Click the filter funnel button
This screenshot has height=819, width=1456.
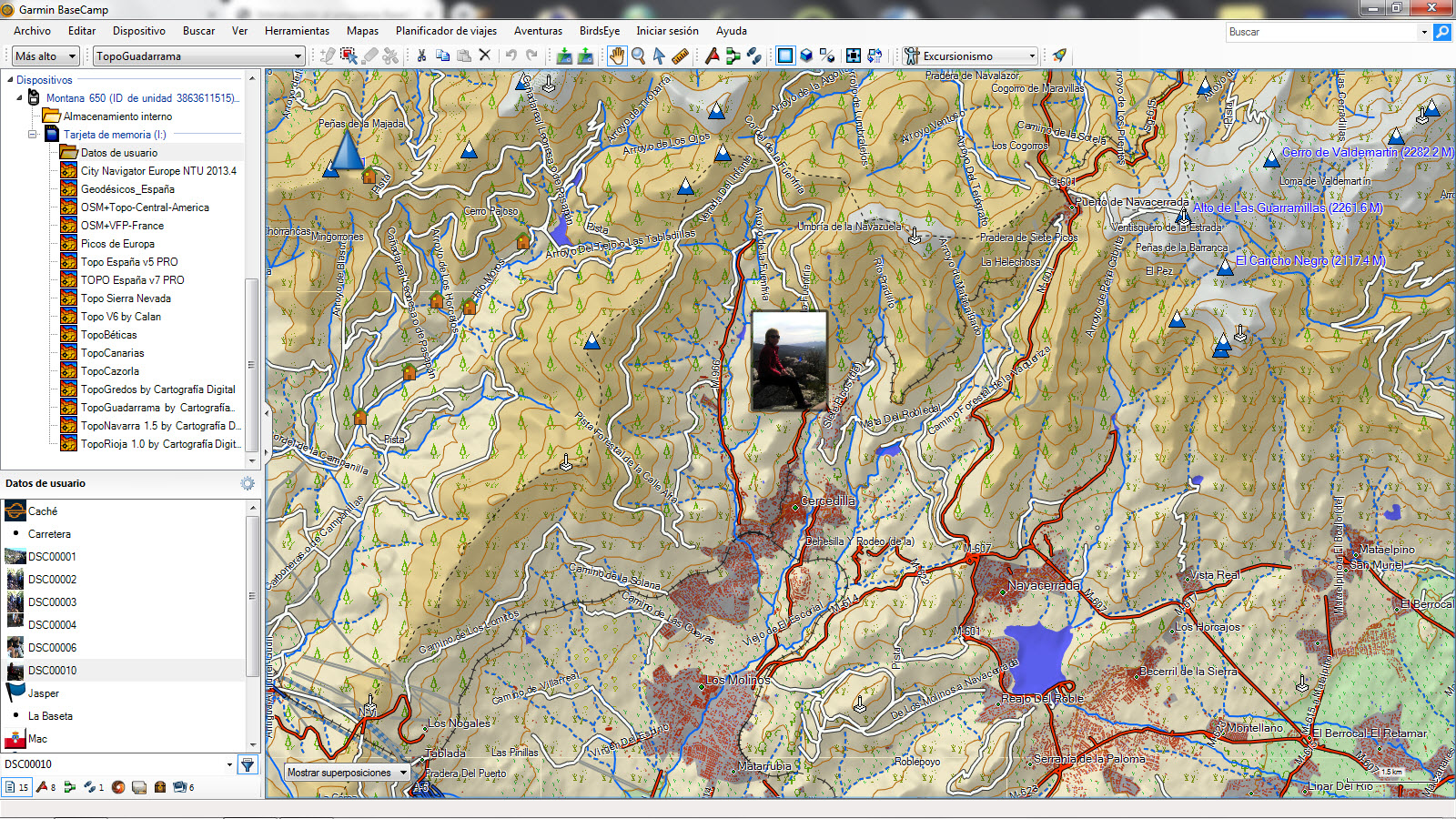tap(248, 764)
